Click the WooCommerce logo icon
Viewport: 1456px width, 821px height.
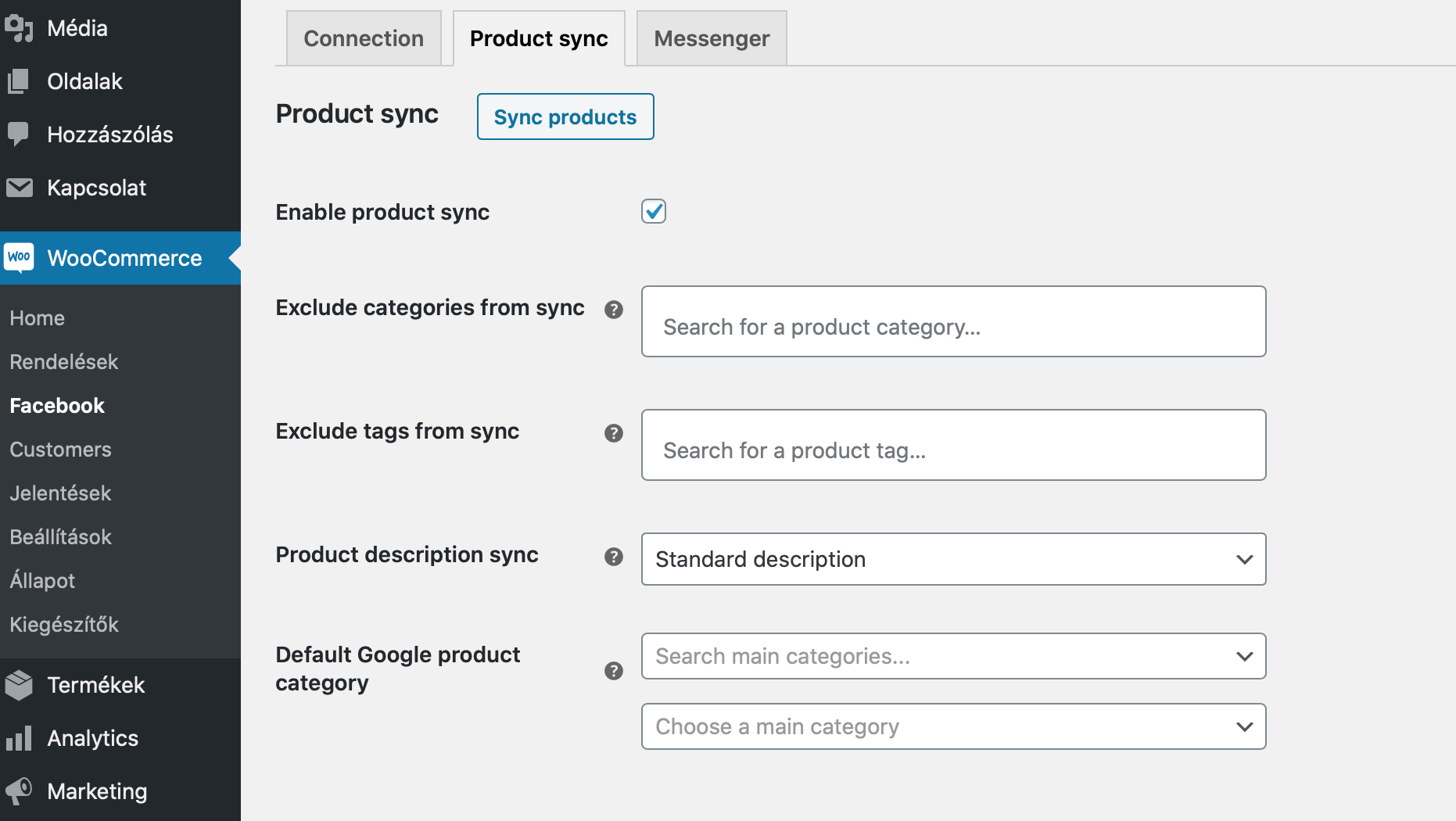pyautogui.click(x=20, y=257)
